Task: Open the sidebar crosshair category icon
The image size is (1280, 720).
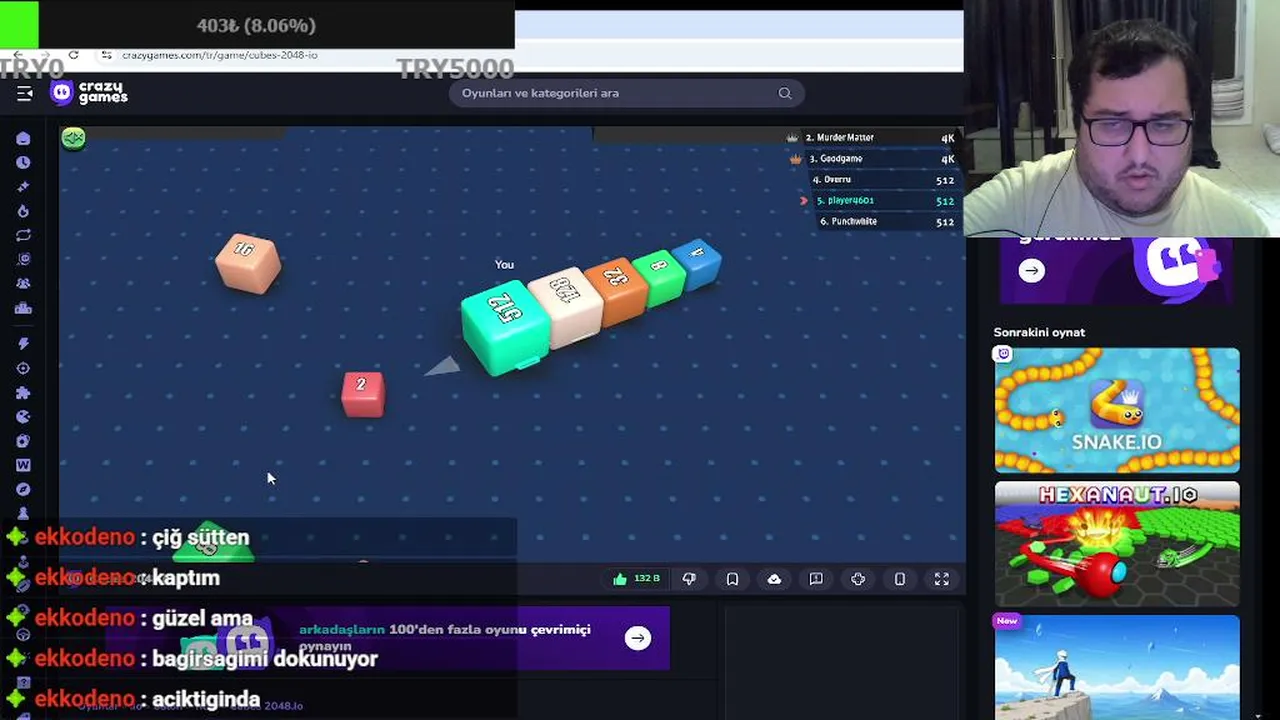Action: pyautogui.click(x=23, y=368)
